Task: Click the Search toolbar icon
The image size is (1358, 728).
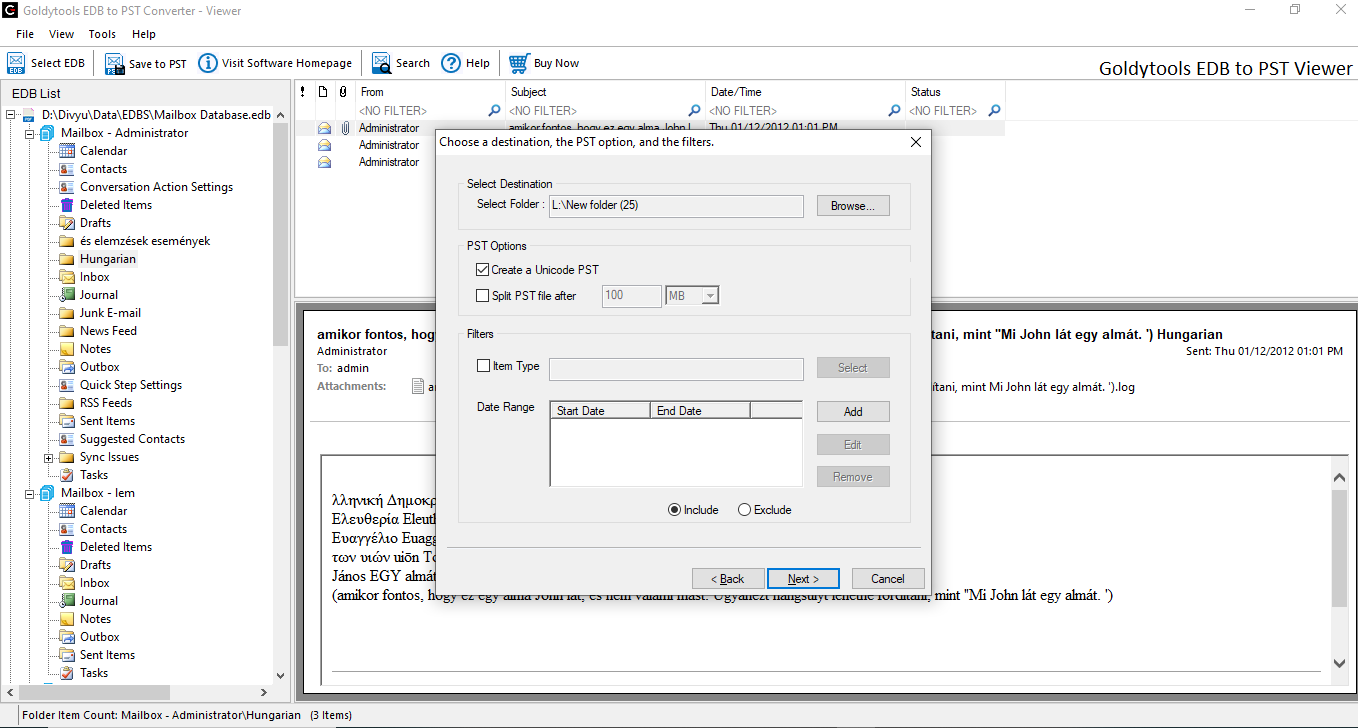Action: coord(382,63)
